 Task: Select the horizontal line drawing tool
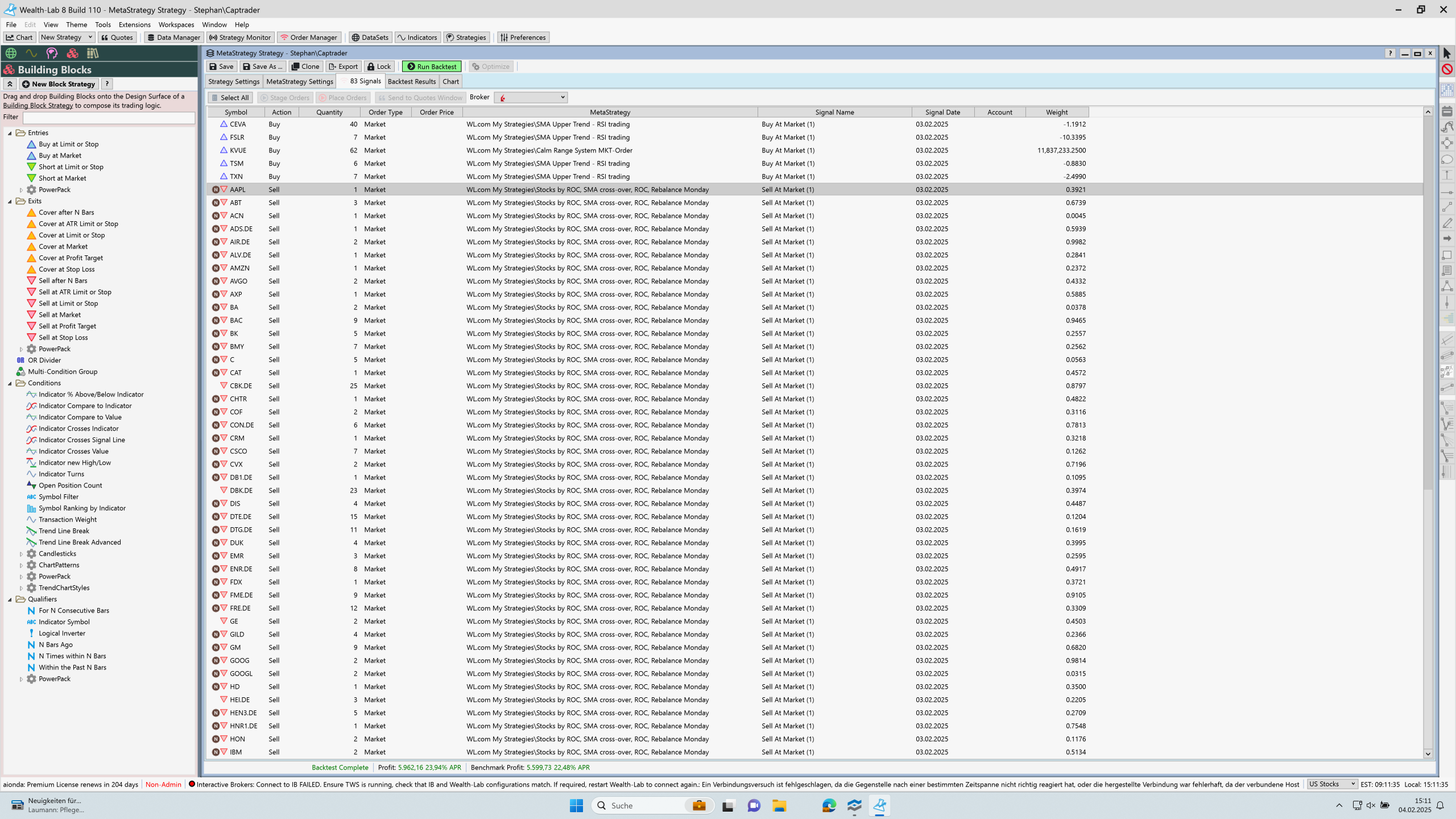pos(1447,192)
